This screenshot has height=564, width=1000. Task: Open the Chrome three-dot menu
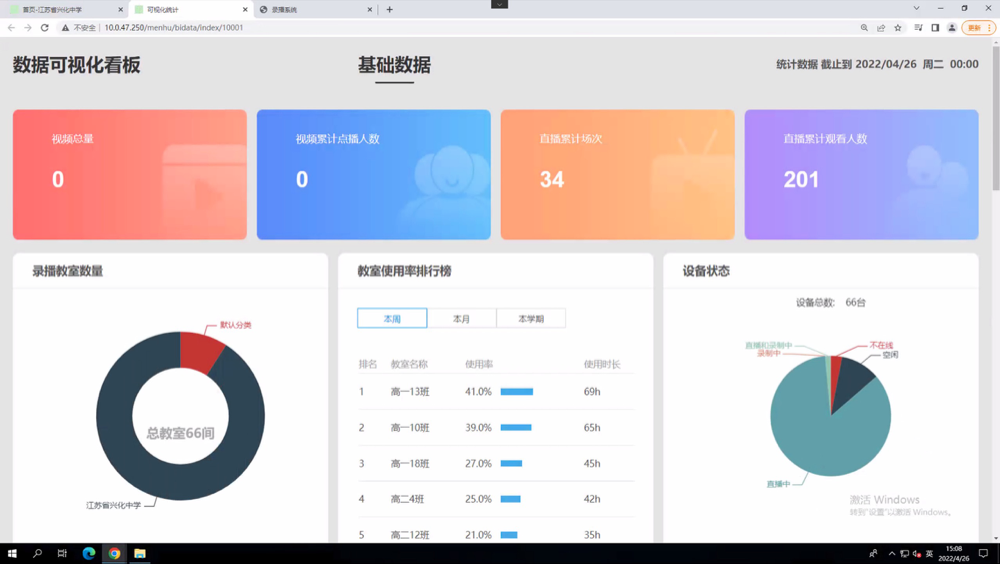tap(990, 28)
